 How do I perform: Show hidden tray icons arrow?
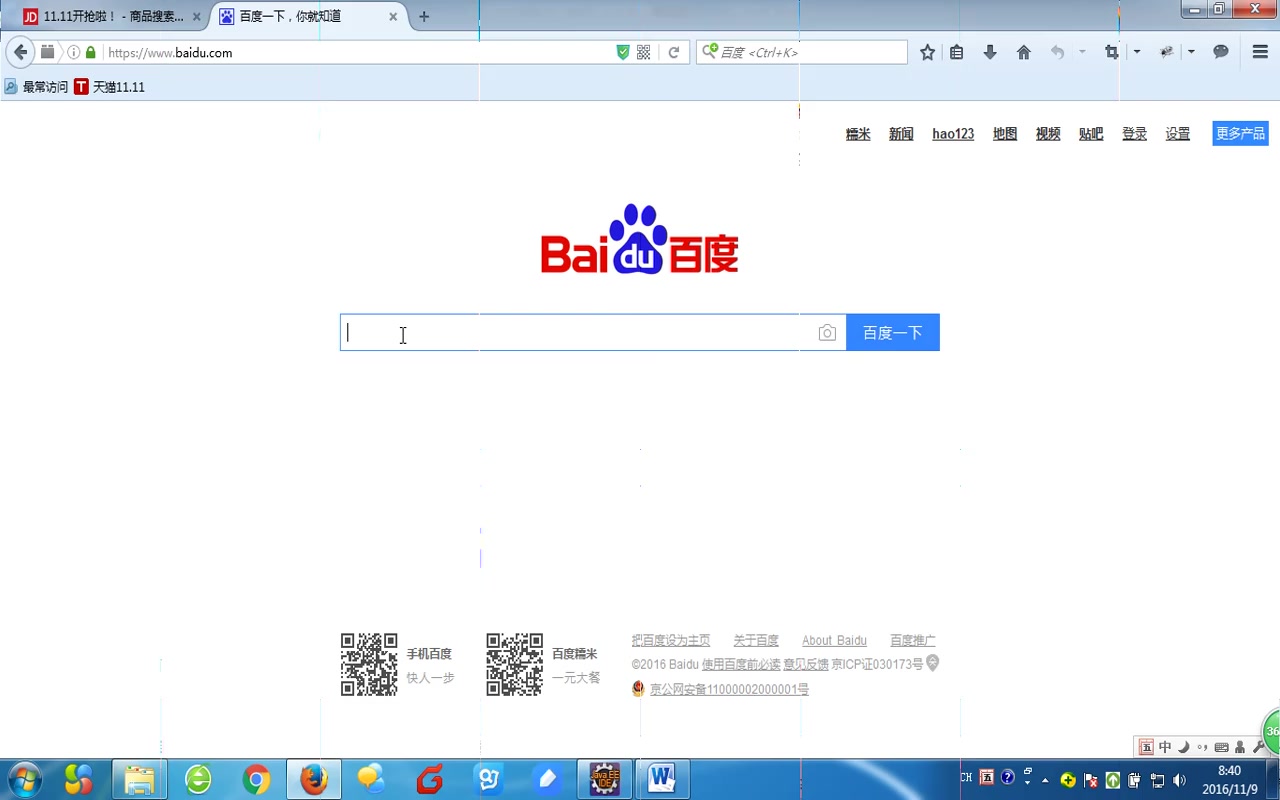tap(1046, 780)
